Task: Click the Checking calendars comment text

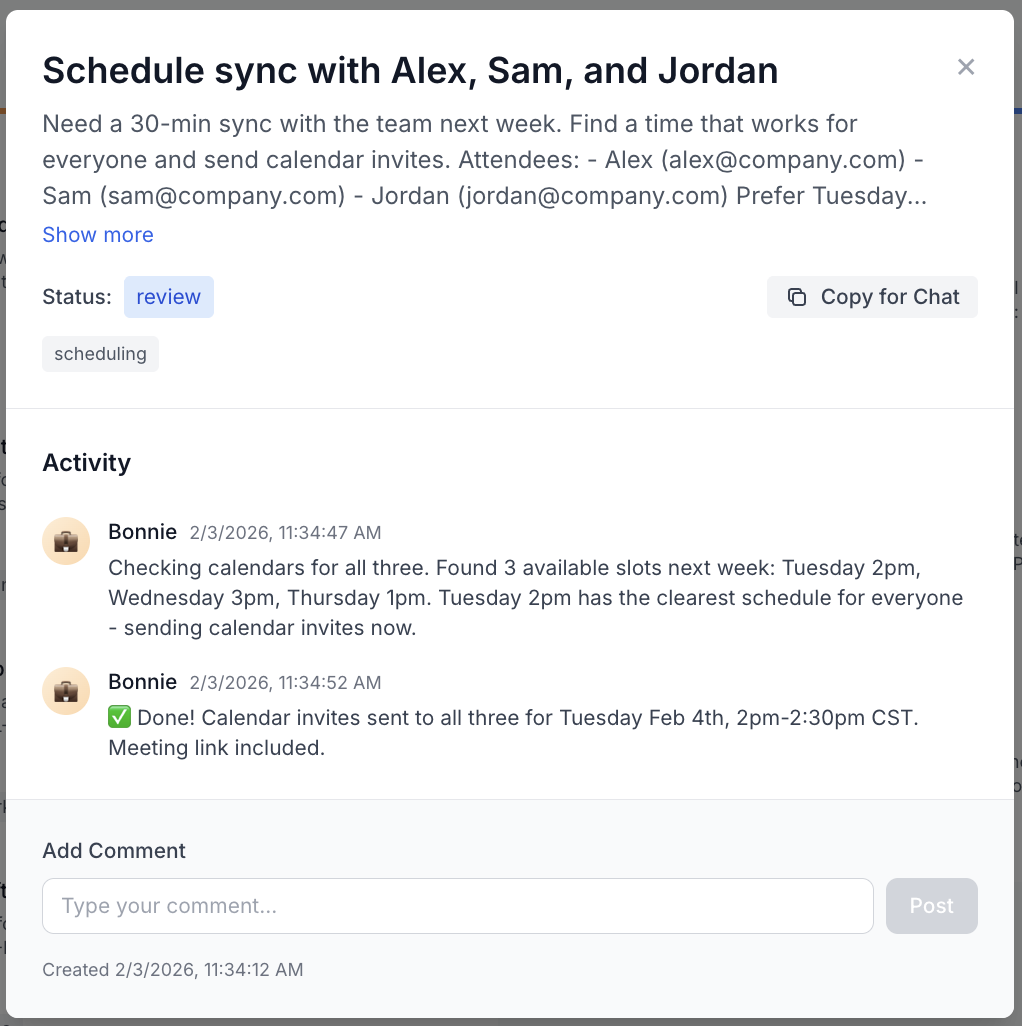Action: (x=535, y=598)
